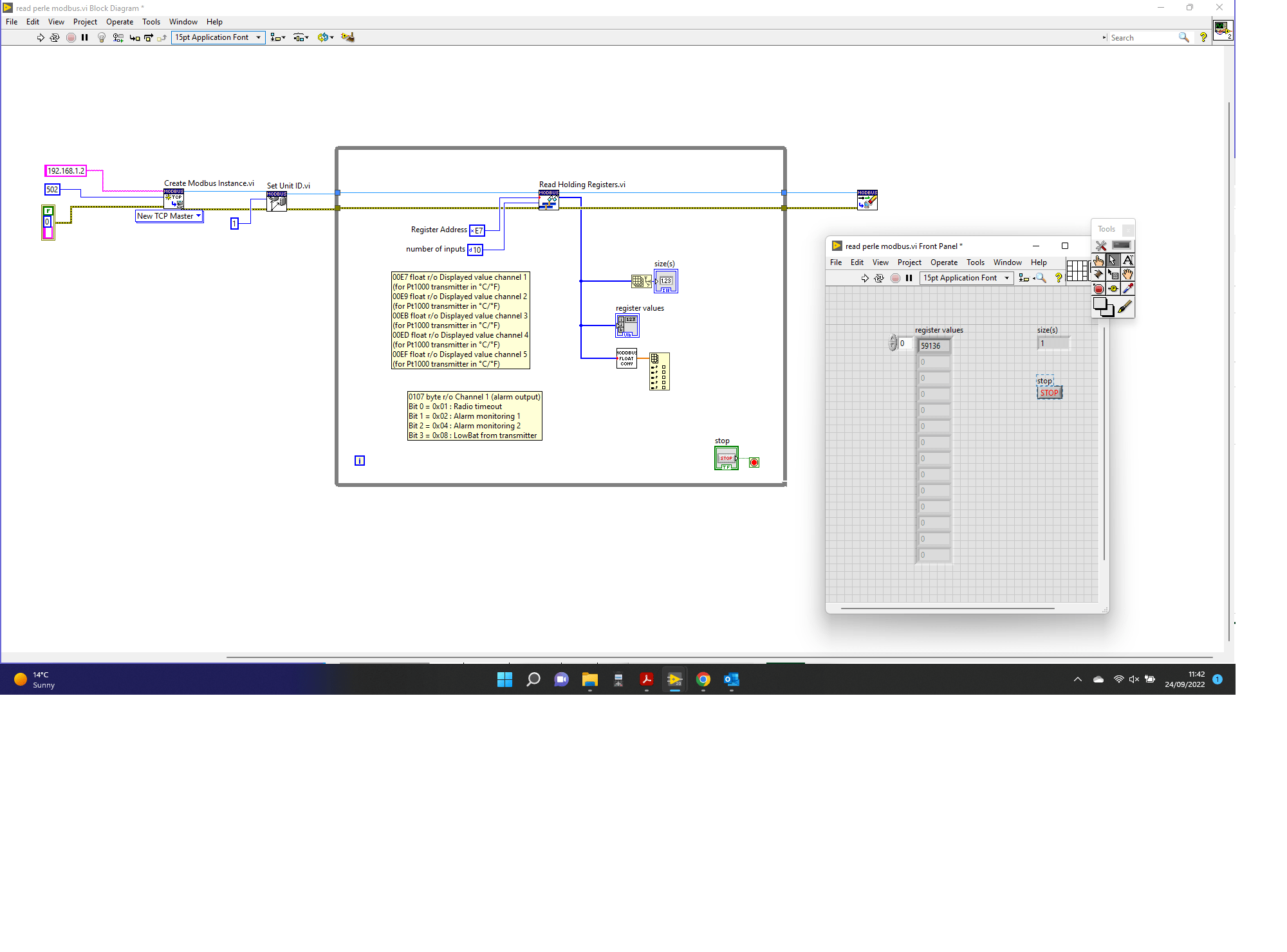Open File Explorer from taskbar
1287x952 pixels.
coord(590,680)
